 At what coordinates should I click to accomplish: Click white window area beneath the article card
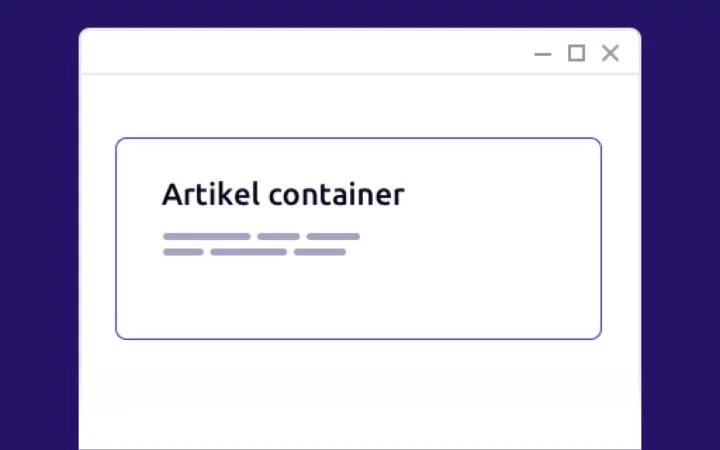point(358,395)
